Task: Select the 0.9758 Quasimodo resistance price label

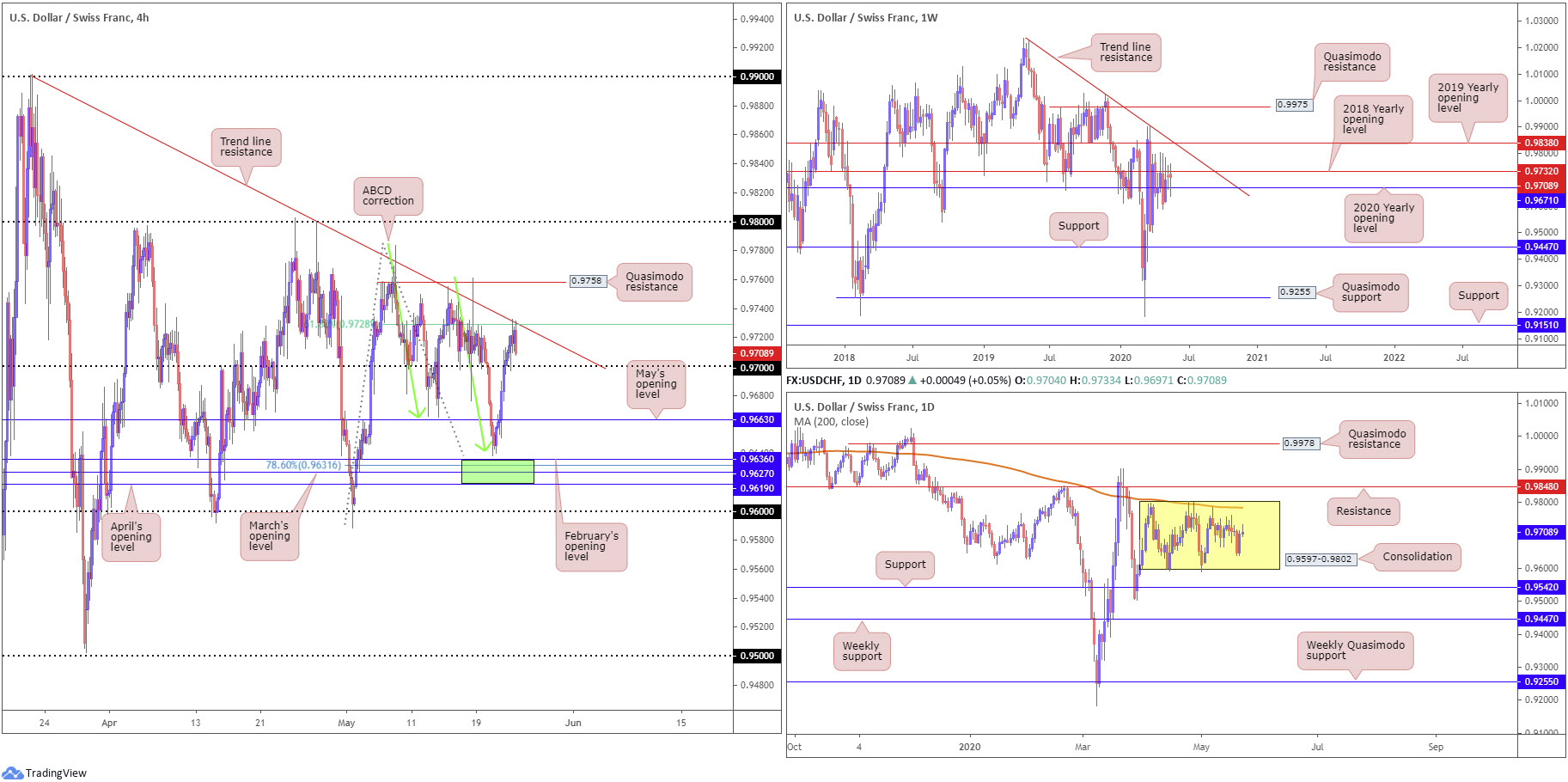Action: (588, 281)
